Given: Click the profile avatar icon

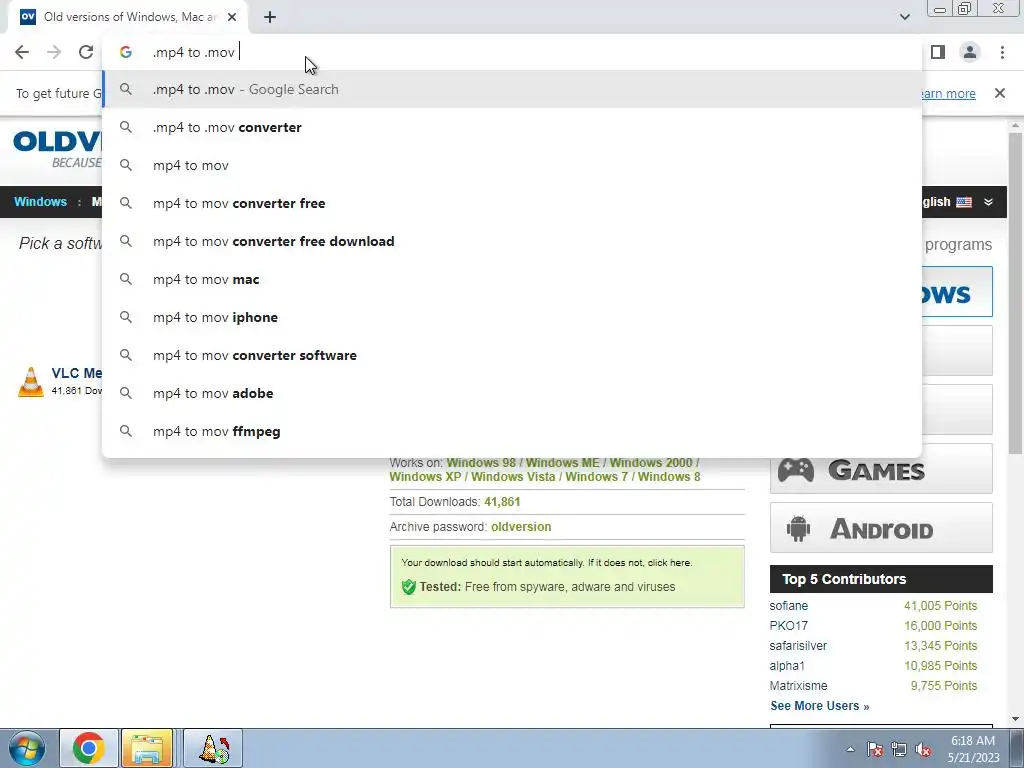Looking at the screenshot, I should point(970,52).
